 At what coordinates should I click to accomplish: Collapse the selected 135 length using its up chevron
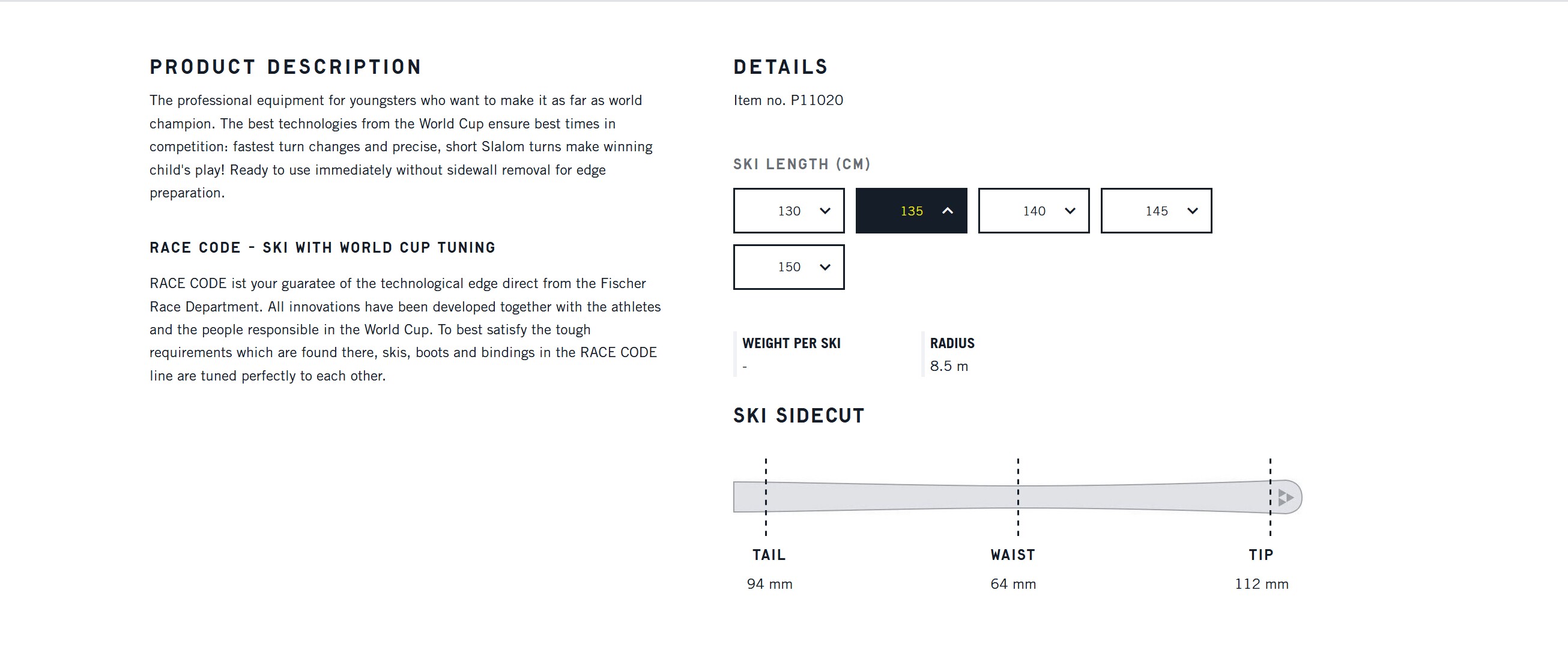[x=947, y=211]
